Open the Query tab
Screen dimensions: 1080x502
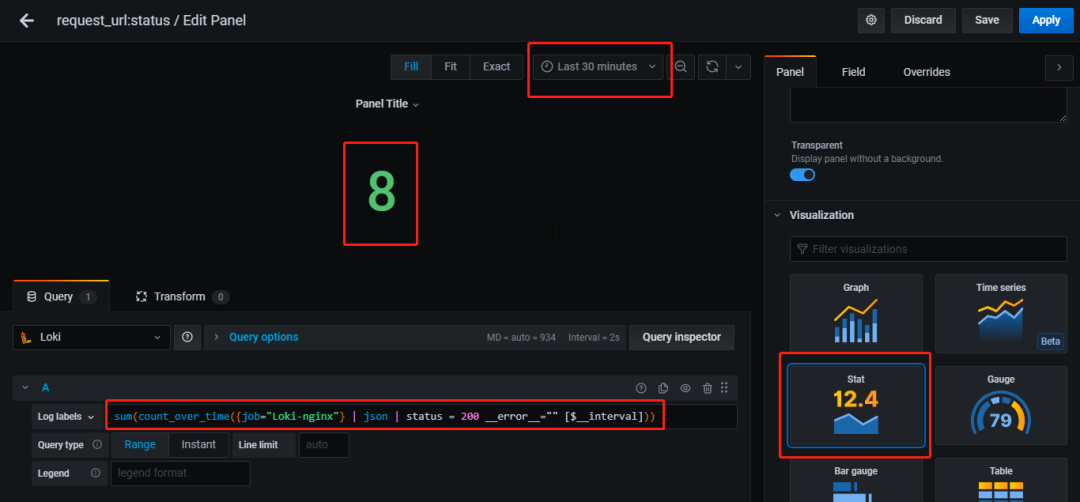pyautogui.click(x=61, y=297)
